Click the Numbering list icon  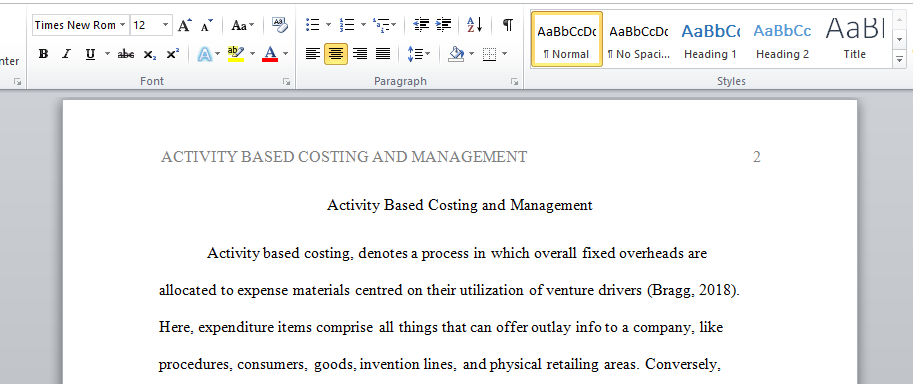348,25
